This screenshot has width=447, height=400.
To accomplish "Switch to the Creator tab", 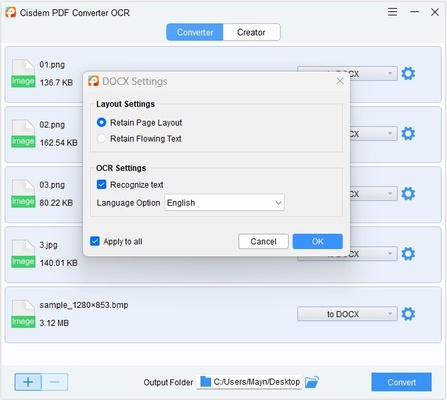I will (x=251, y=32).
